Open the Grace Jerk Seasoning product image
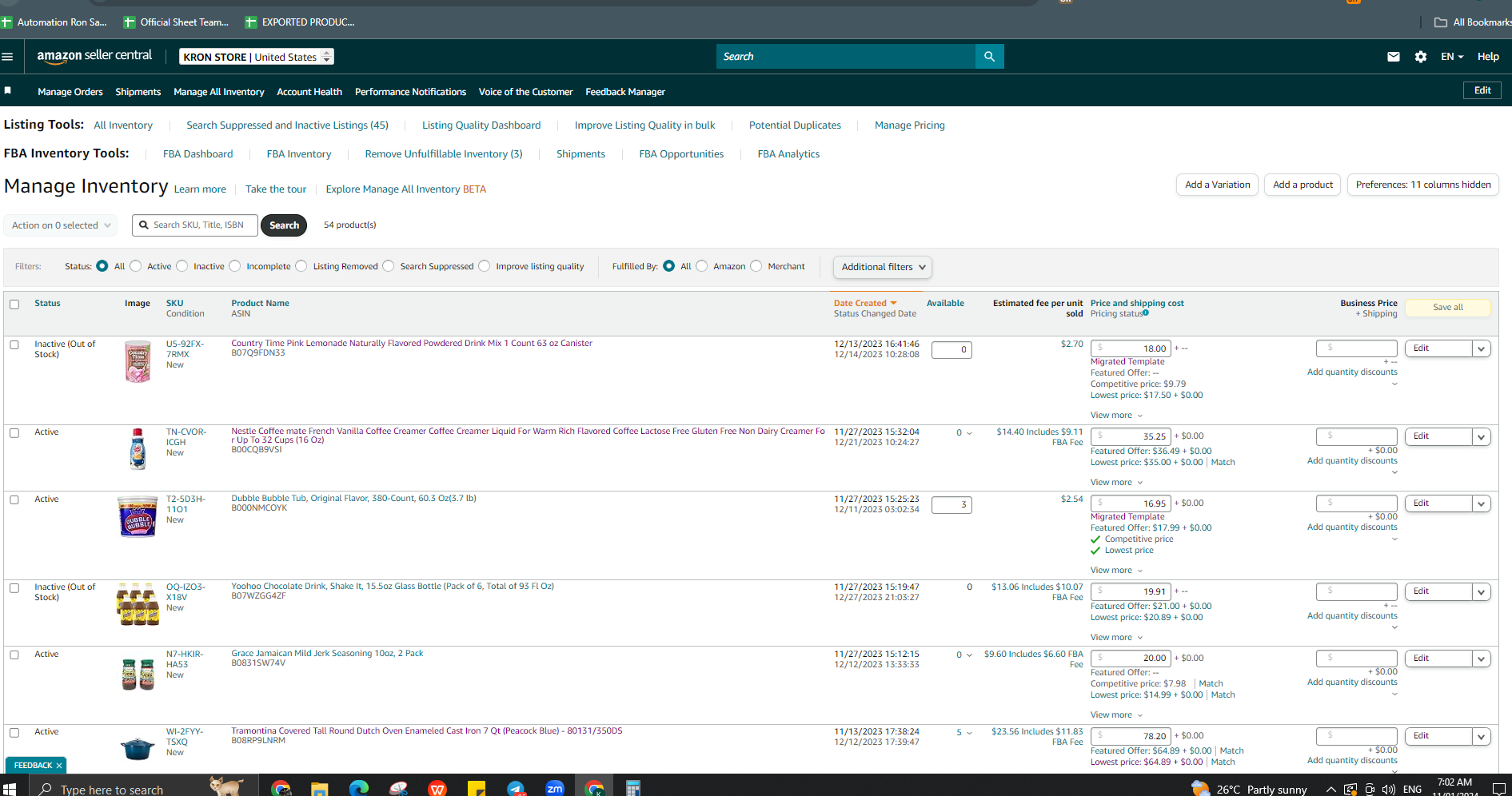The height and width of the screenshot is (796, 1512). 138,674
